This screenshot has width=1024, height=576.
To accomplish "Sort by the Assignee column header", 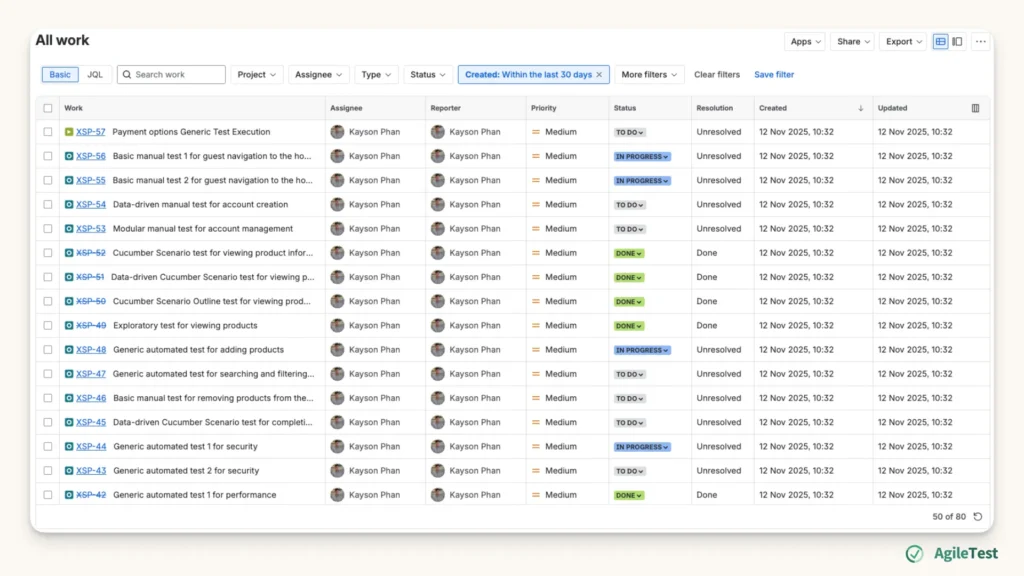I will [x=346, y=108].
